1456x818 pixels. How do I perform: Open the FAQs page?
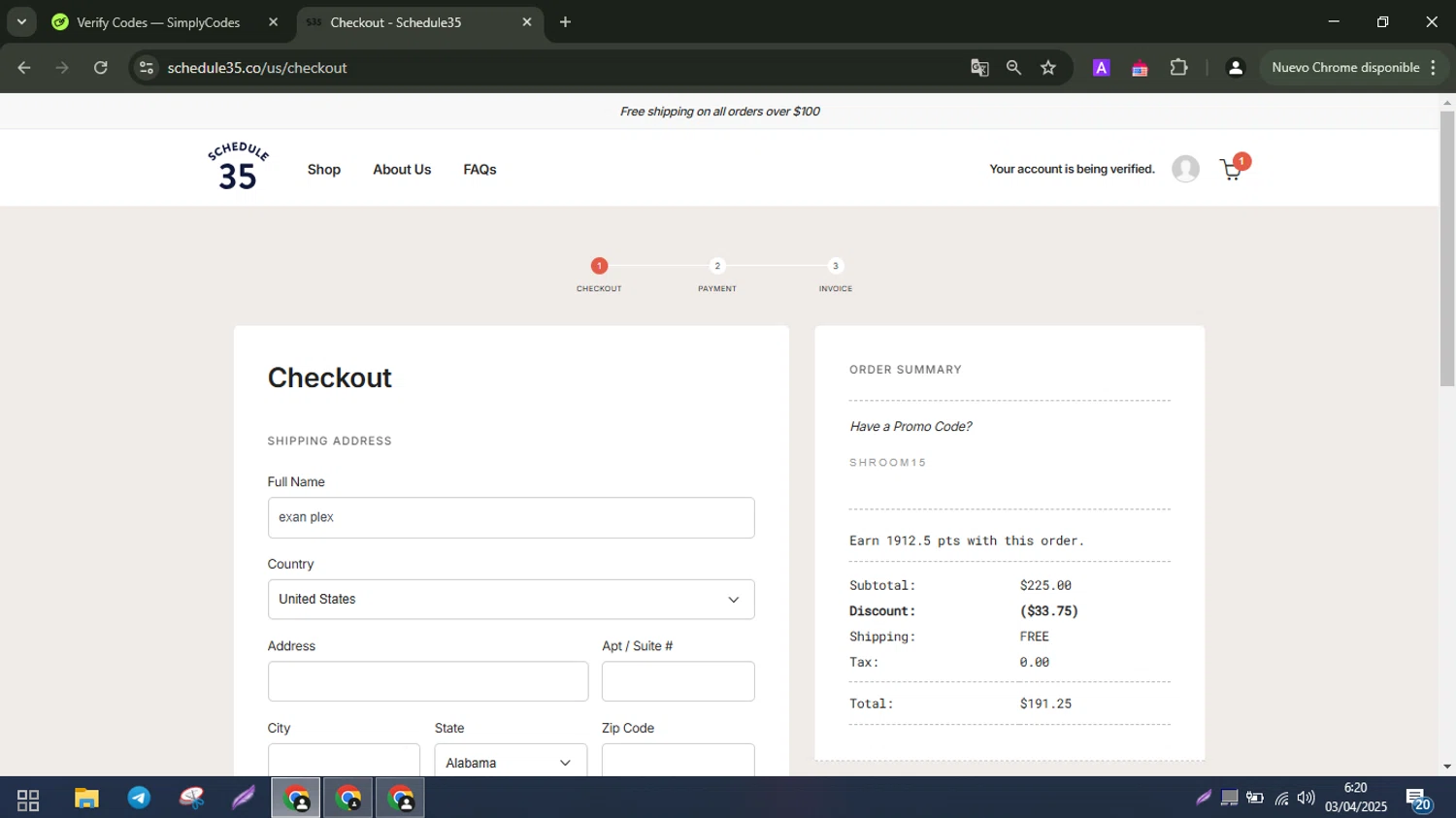480,170
